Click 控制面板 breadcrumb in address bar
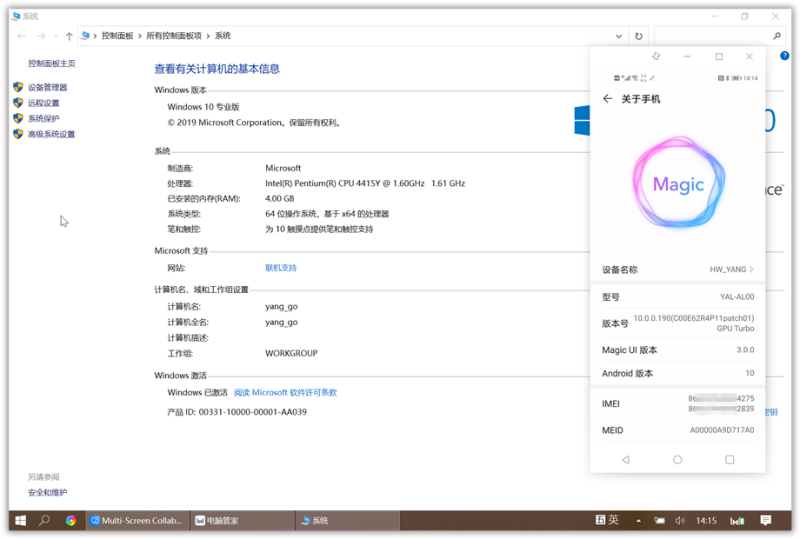 click(x=117, y=36)
